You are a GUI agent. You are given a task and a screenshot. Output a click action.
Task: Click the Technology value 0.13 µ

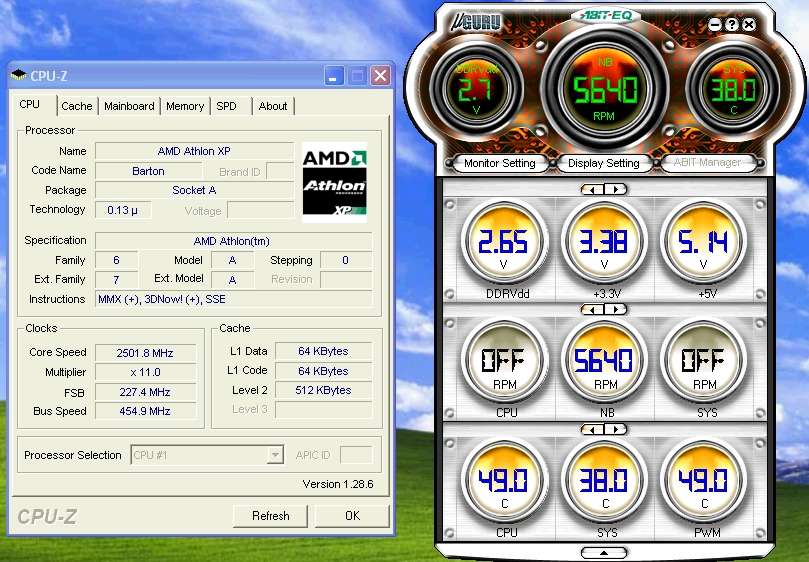123,210
